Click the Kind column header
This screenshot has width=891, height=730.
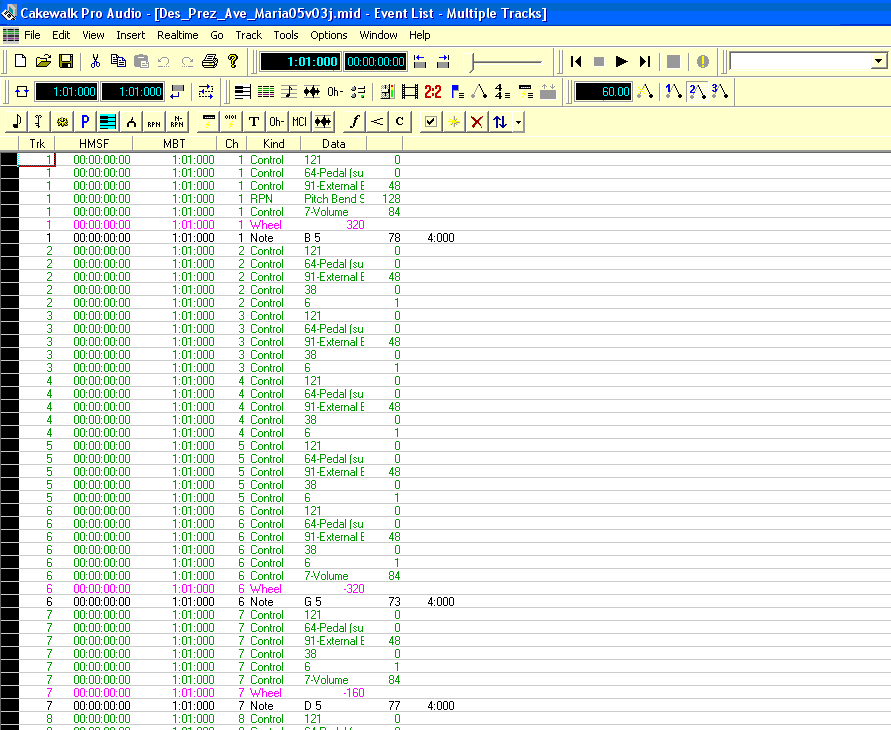273,144
